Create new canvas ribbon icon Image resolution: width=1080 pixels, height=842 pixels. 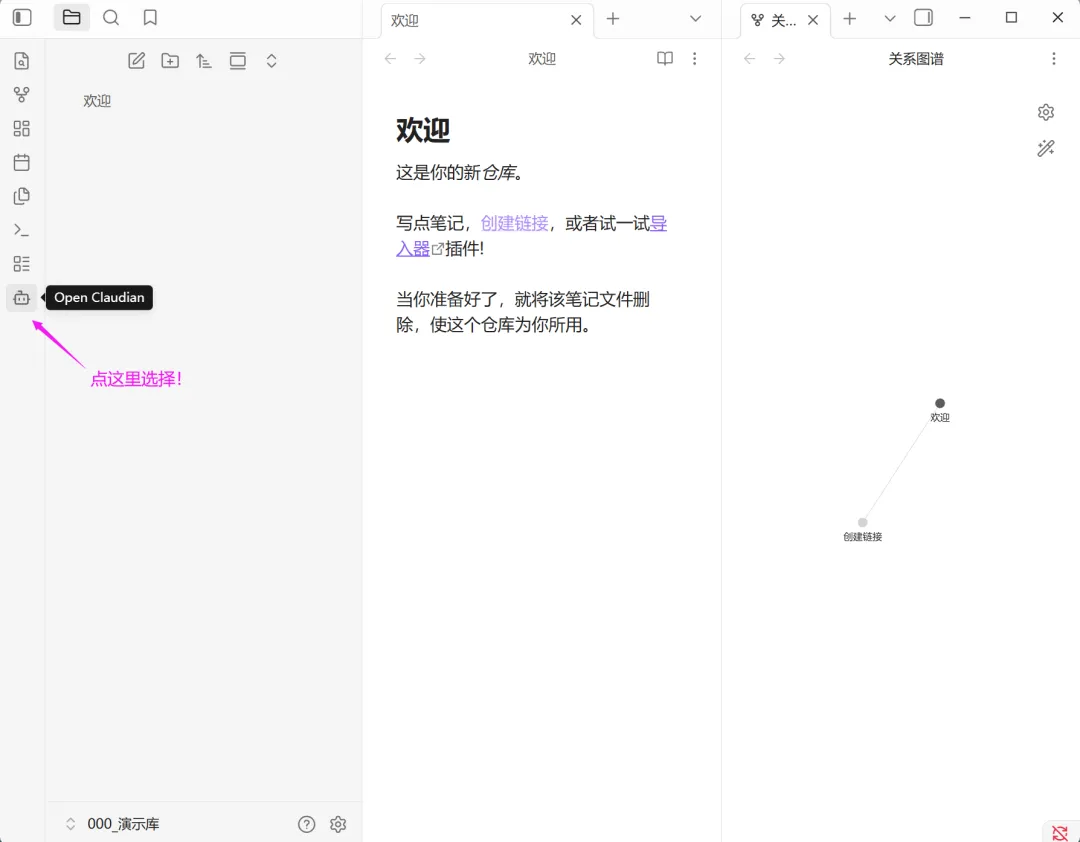pyautogui.click(x=21, y=128)
